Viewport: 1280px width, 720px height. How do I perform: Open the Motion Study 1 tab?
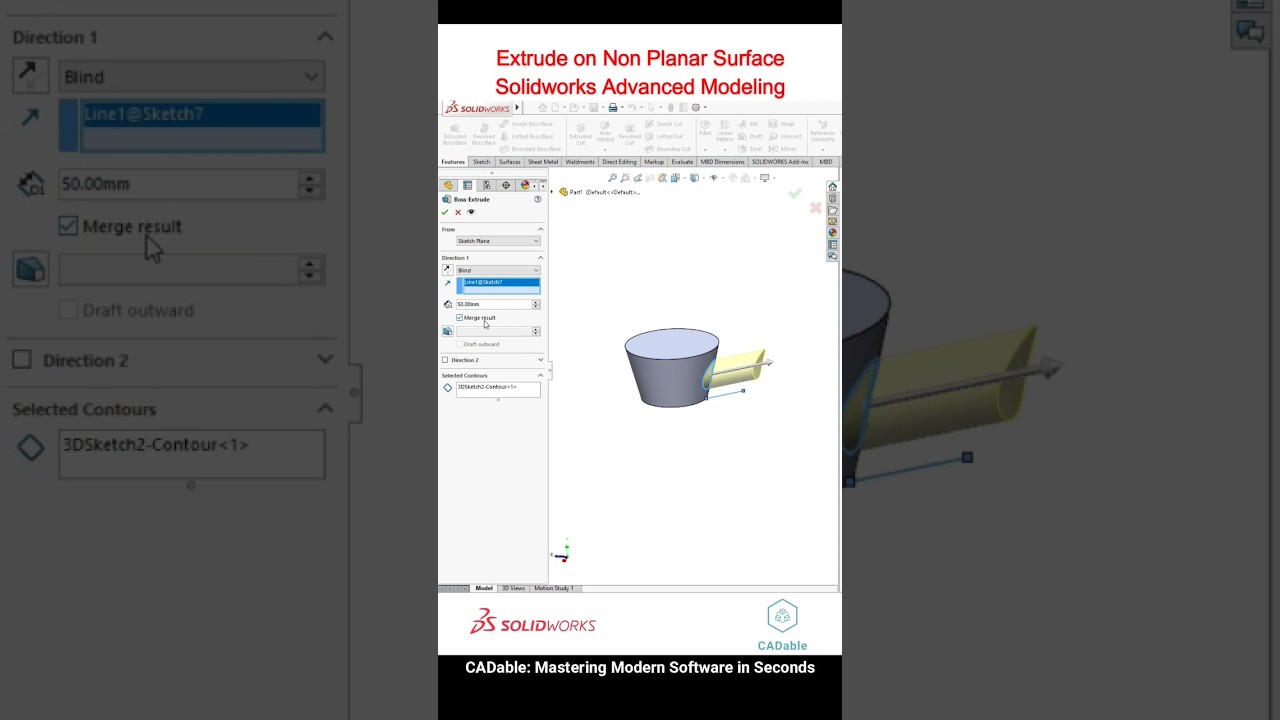pos(554,588)
